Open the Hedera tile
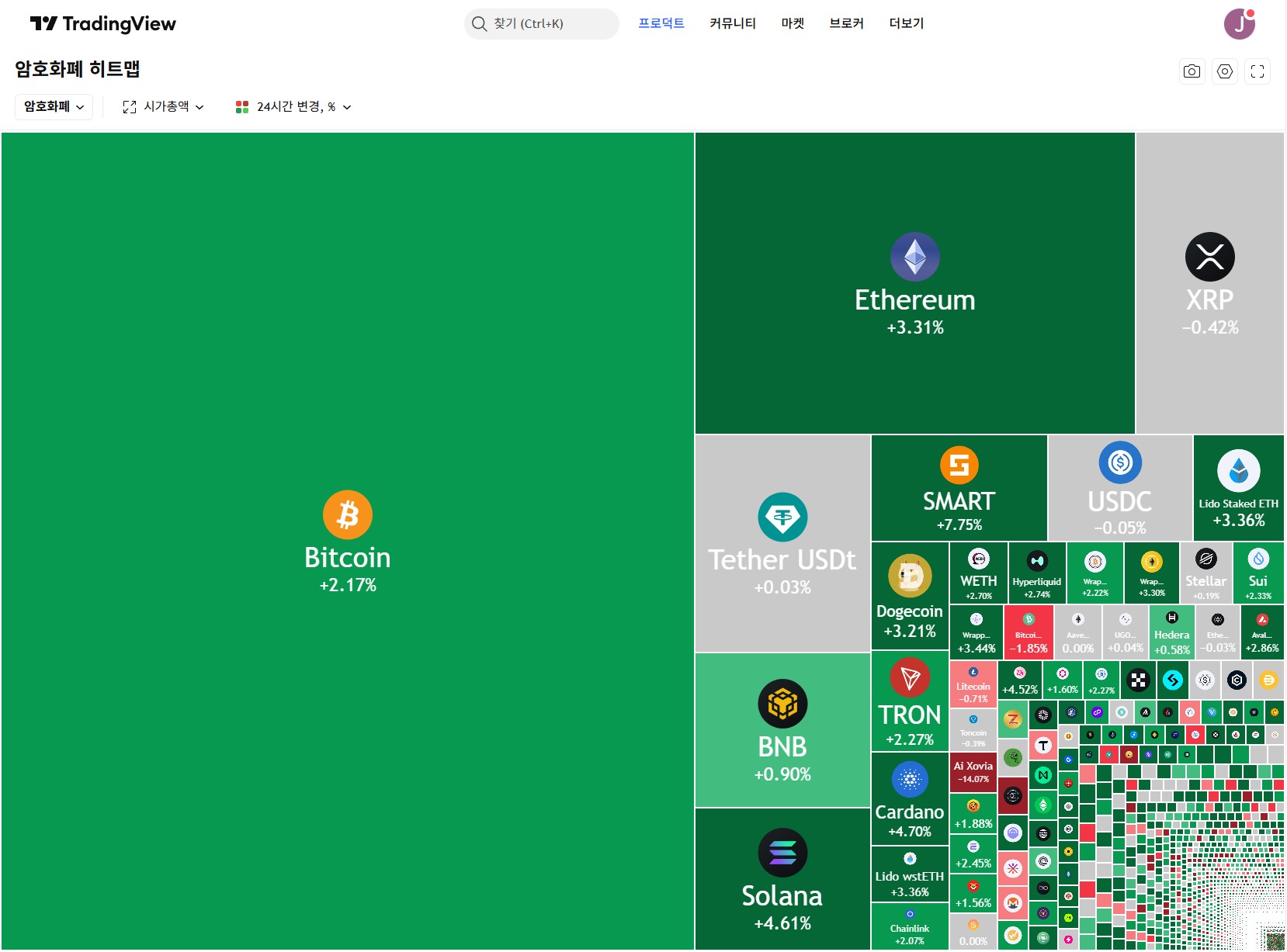 coord(1172,632)
